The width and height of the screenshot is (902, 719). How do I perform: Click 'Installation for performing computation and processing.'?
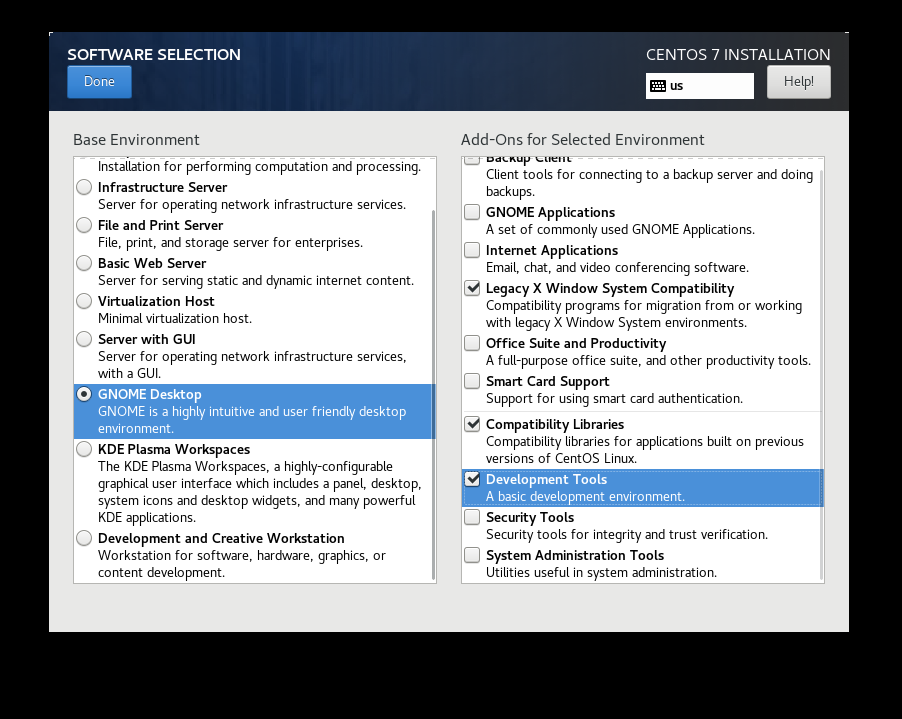click(259, 167)
